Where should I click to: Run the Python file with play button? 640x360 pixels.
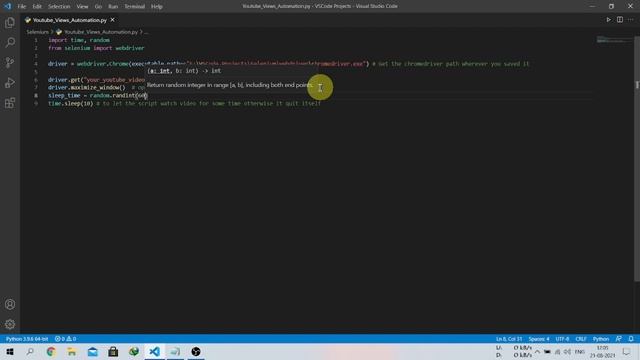point(608,20)
